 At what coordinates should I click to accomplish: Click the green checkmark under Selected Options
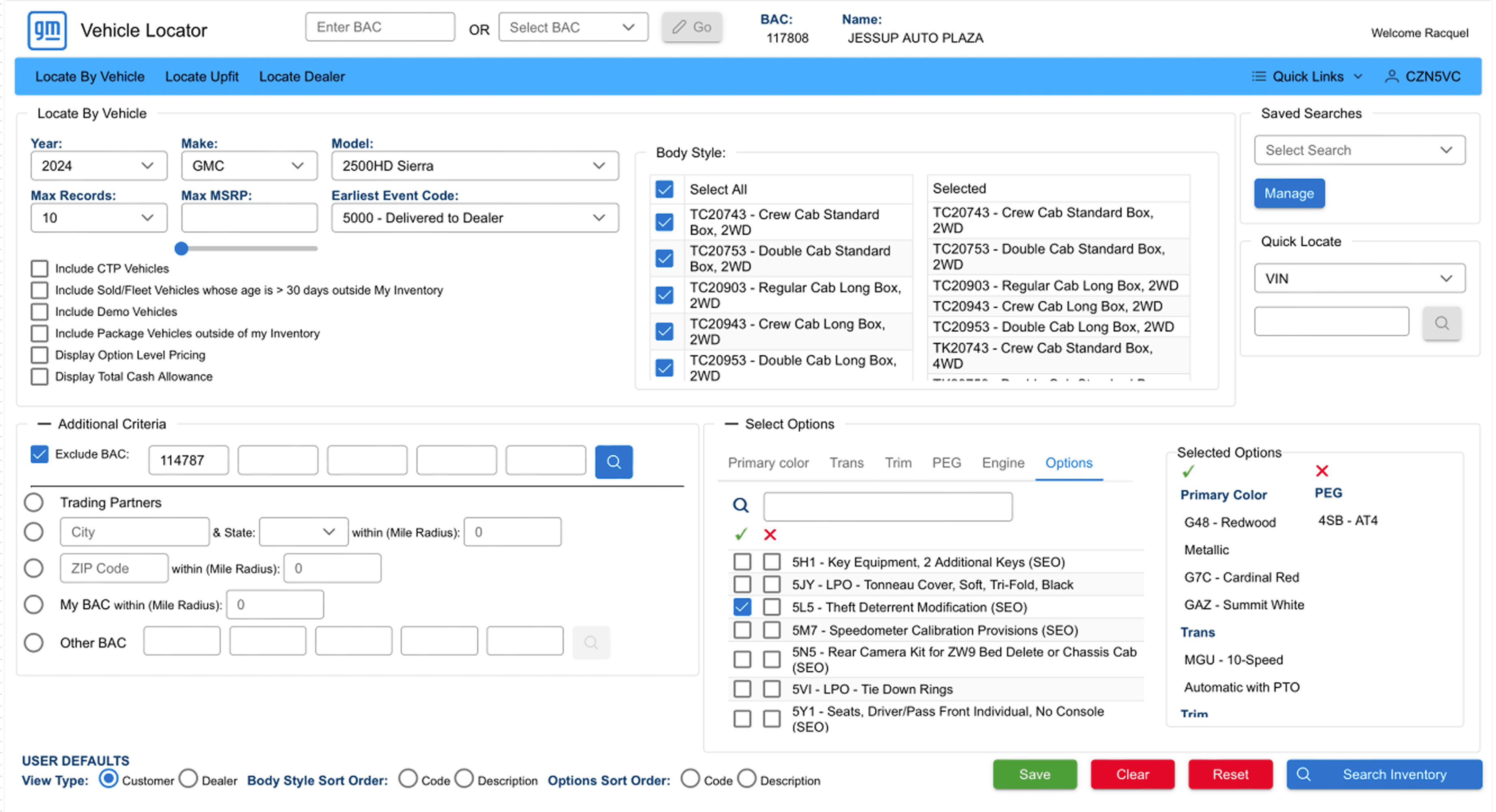tap(1188, 471)
